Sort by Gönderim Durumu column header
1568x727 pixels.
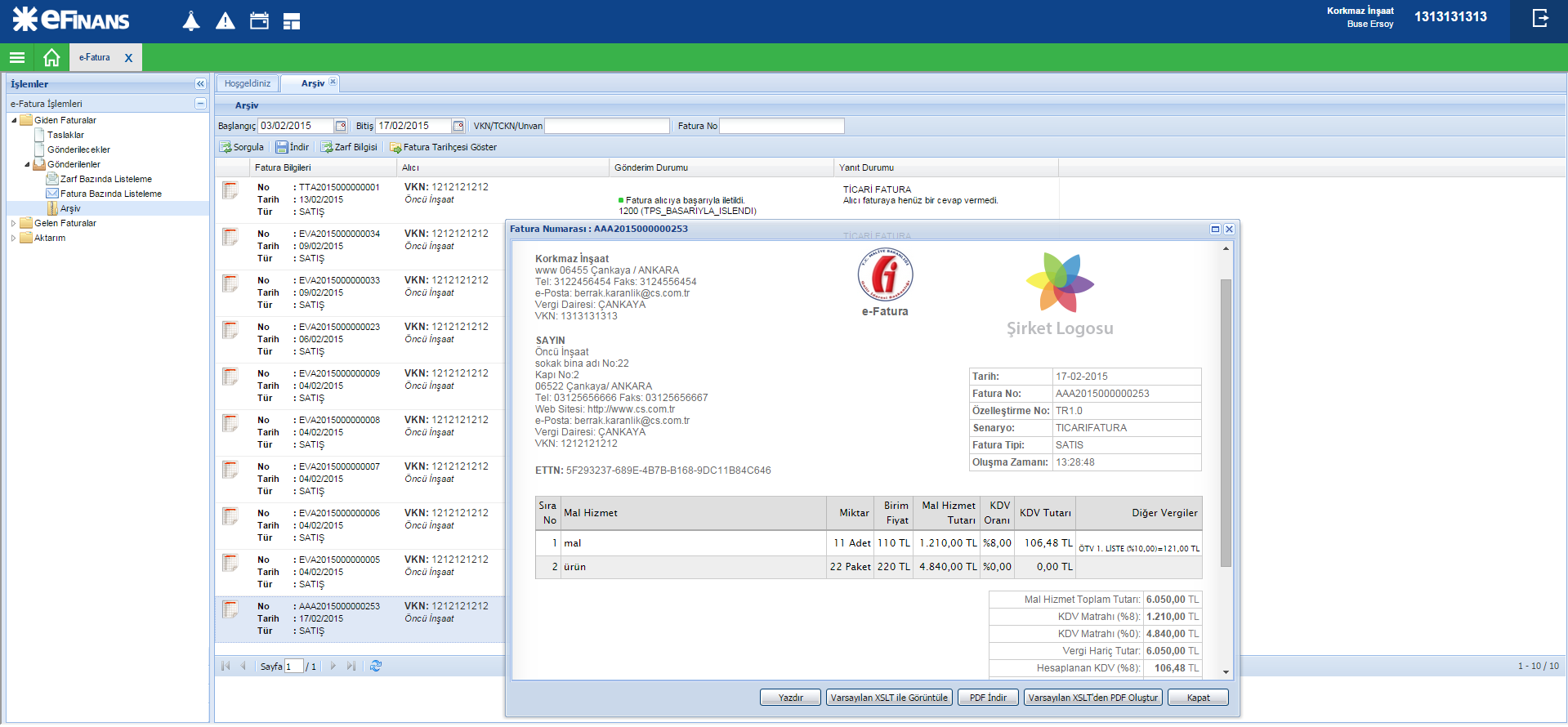coord(721,167)
